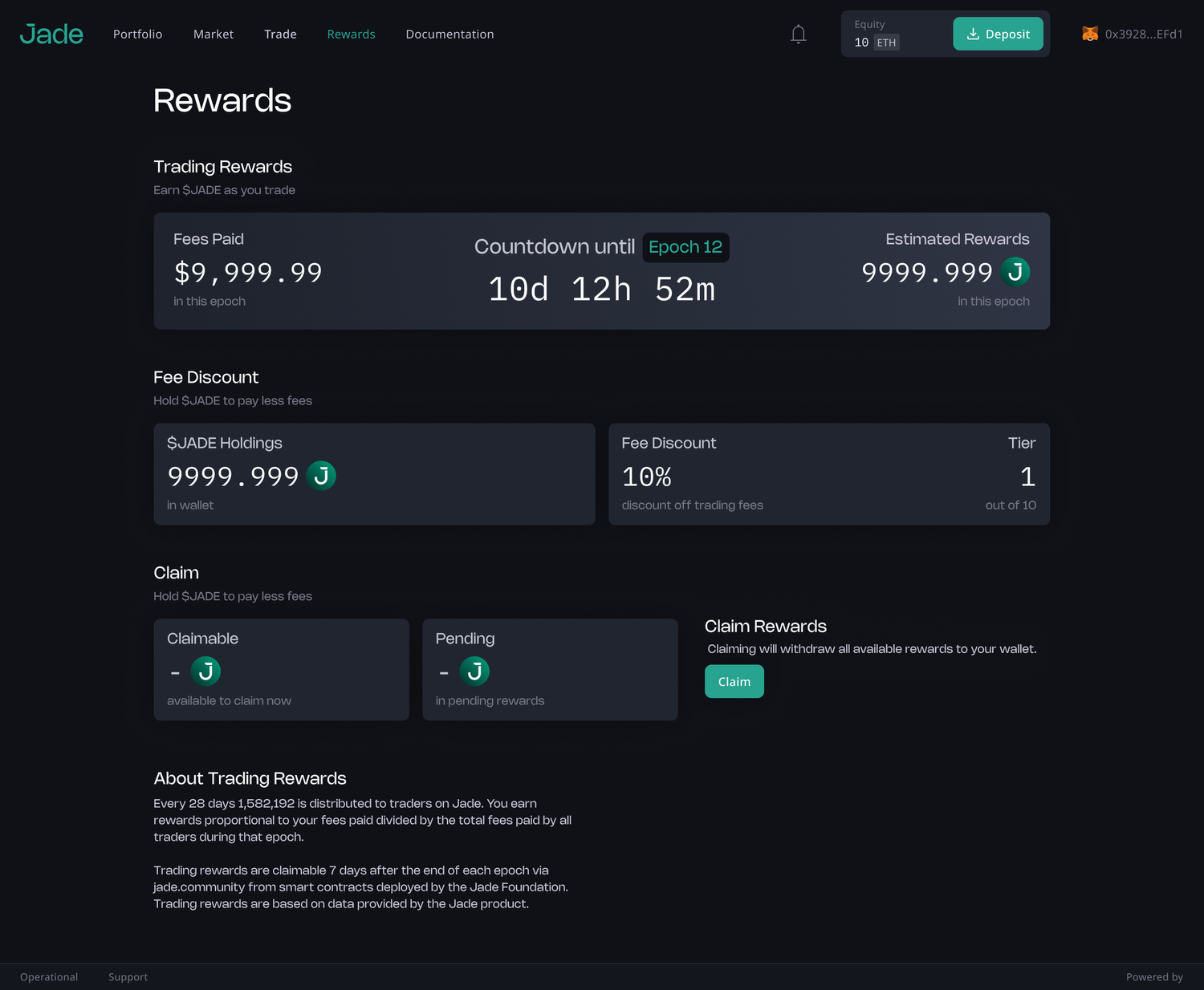Click the 'About Trading Rewards' heading
Image resolution: width=1204 pixels, height=990 pixels.
pos(250,778)
